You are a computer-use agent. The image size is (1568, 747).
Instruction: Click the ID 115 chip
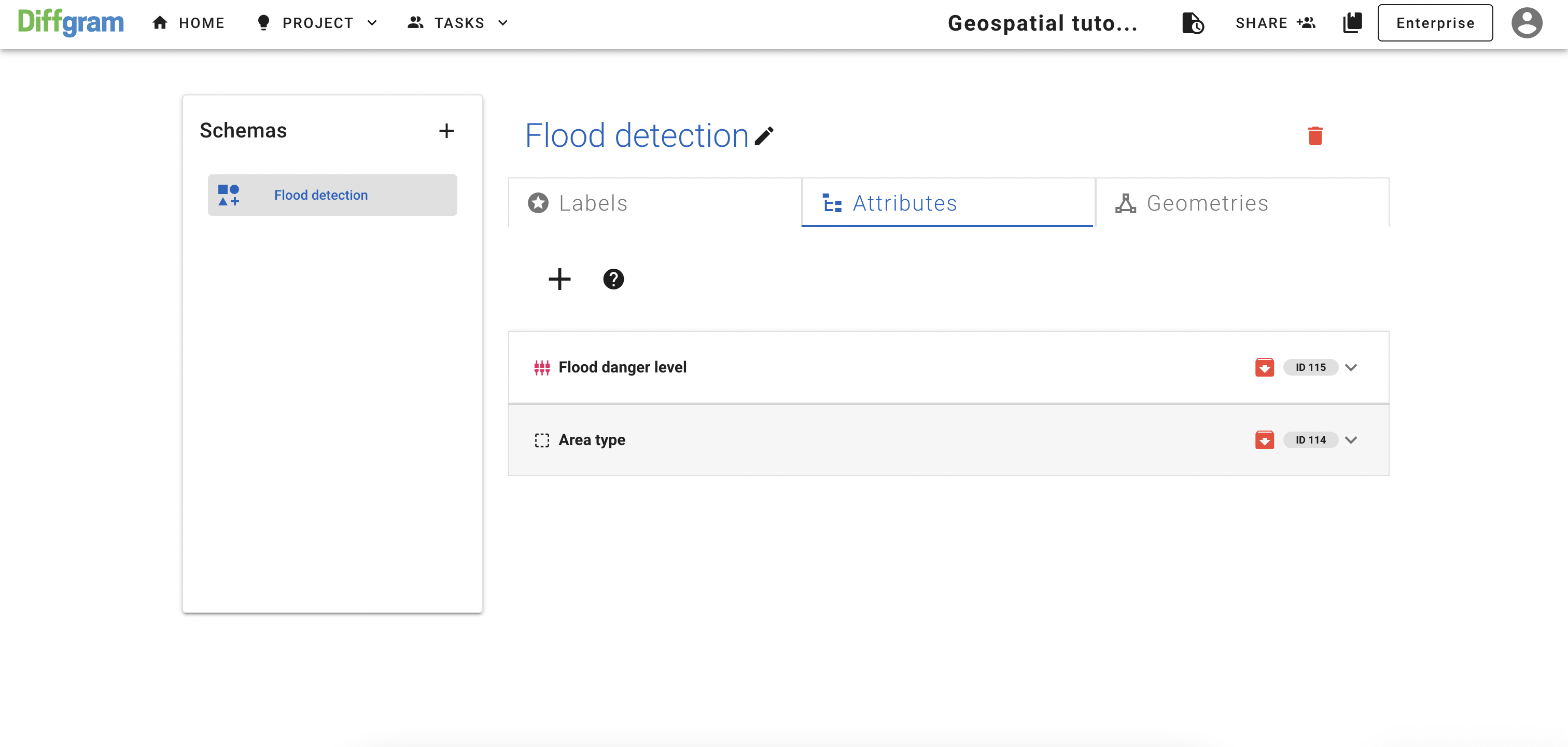click(1310, 367)
